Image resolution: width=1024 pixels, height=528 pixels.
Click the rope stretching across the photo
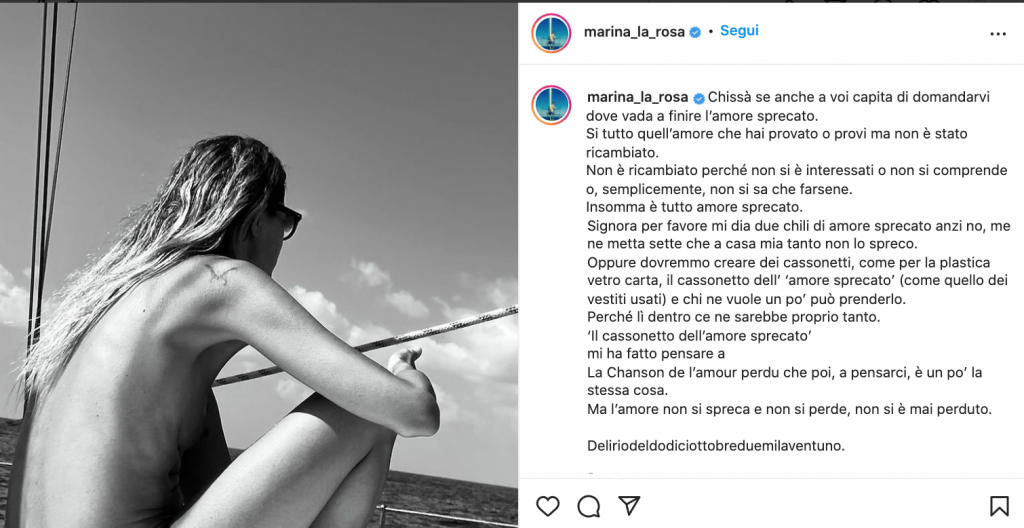point(366,346)
